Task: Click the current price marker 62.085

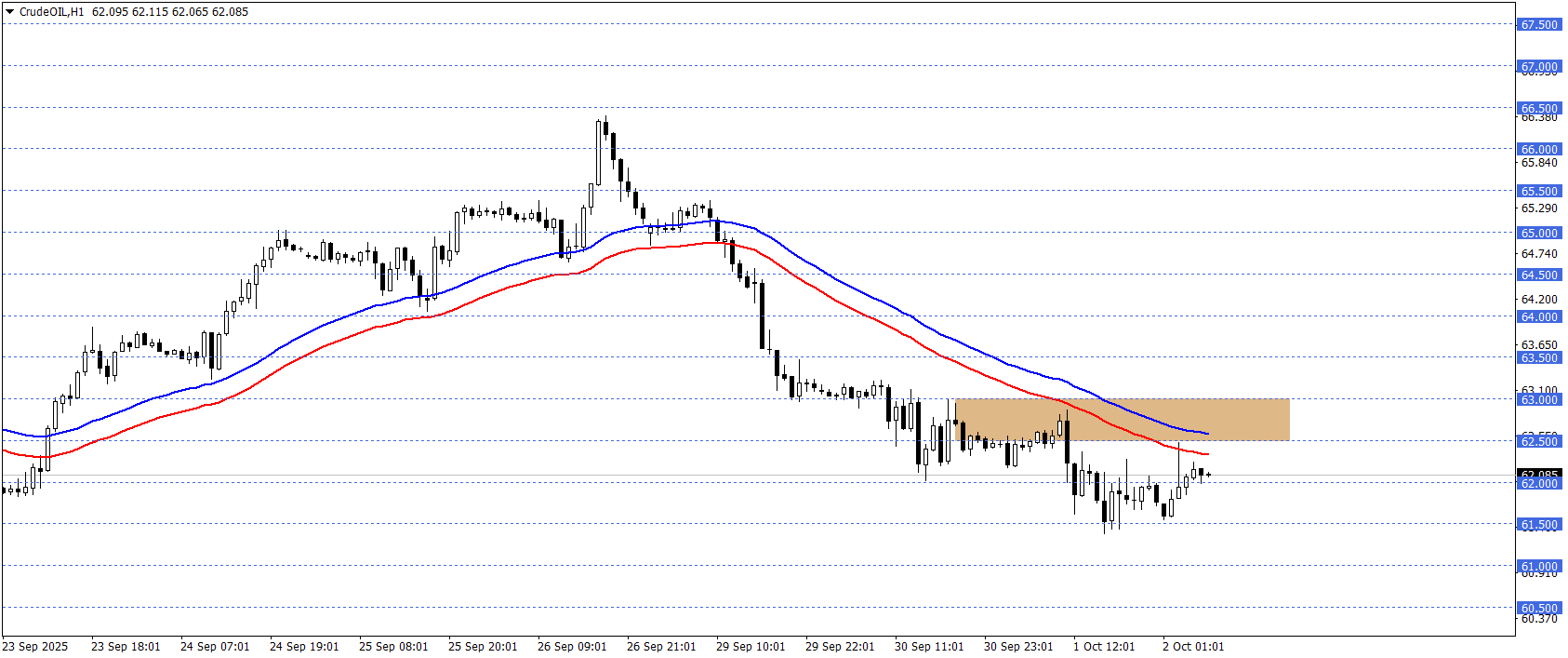Action: pos(1538,475)
